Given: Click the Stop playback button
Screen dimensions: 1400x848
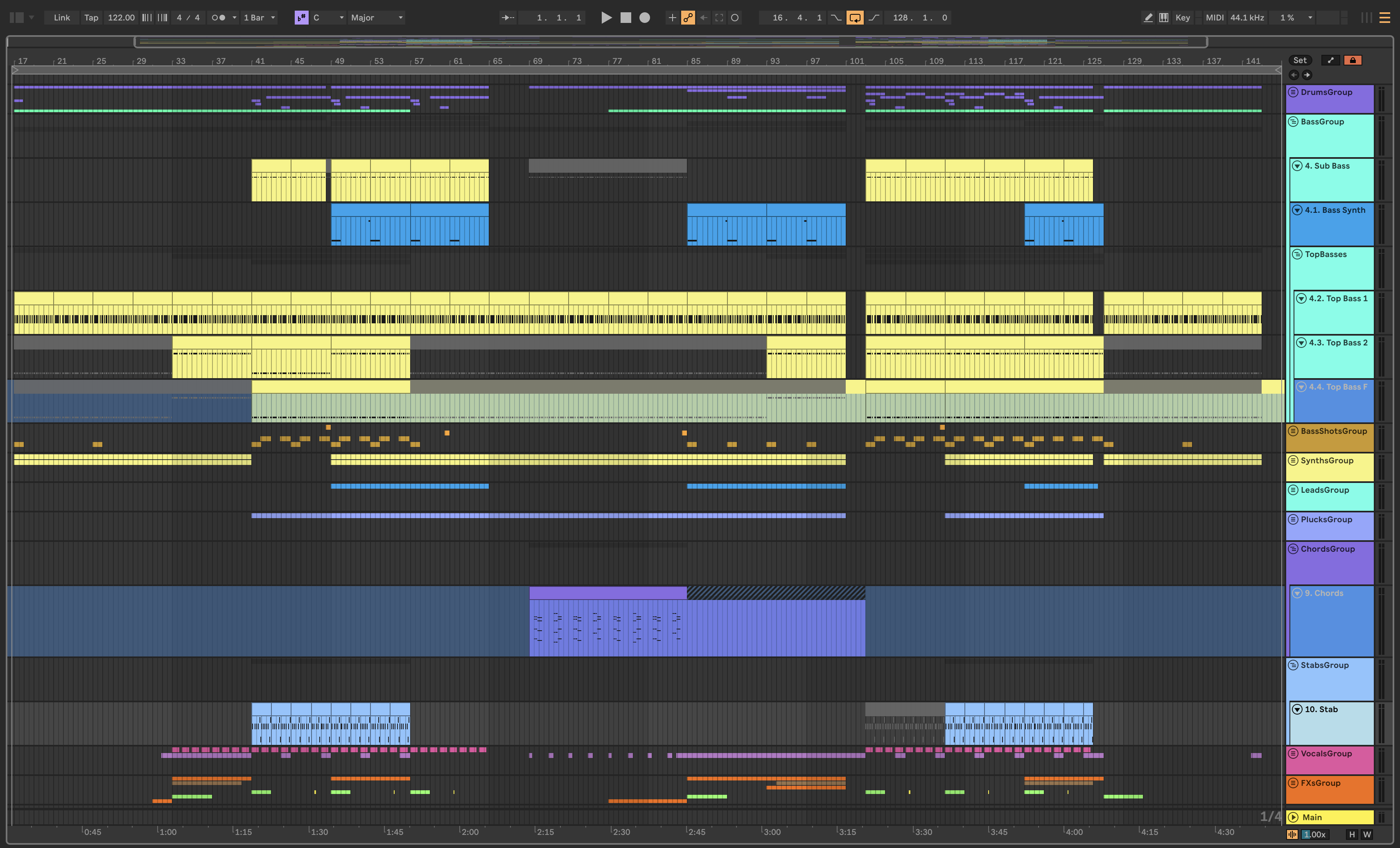Looking at the screenshot, I should [x=625, y=18].
